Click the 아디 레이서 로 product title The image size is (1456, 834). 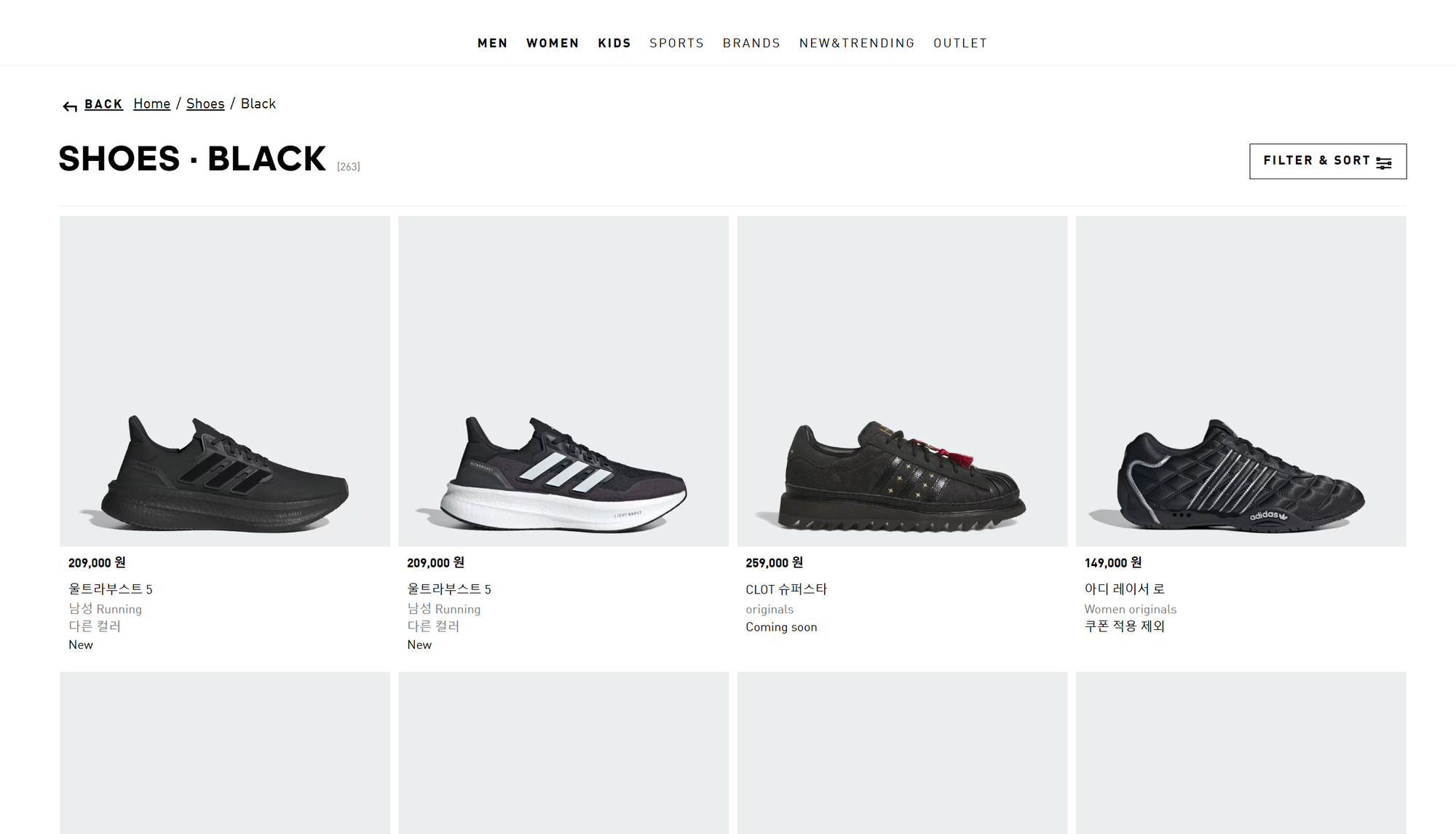point(1125,589)
